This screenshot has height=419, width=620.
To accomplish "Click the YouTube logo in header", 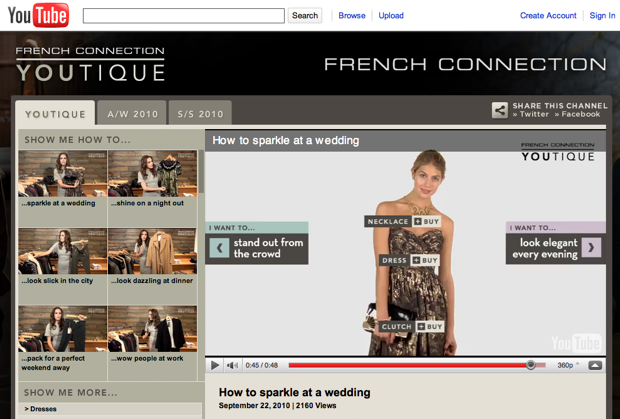I will click(38, 15).
